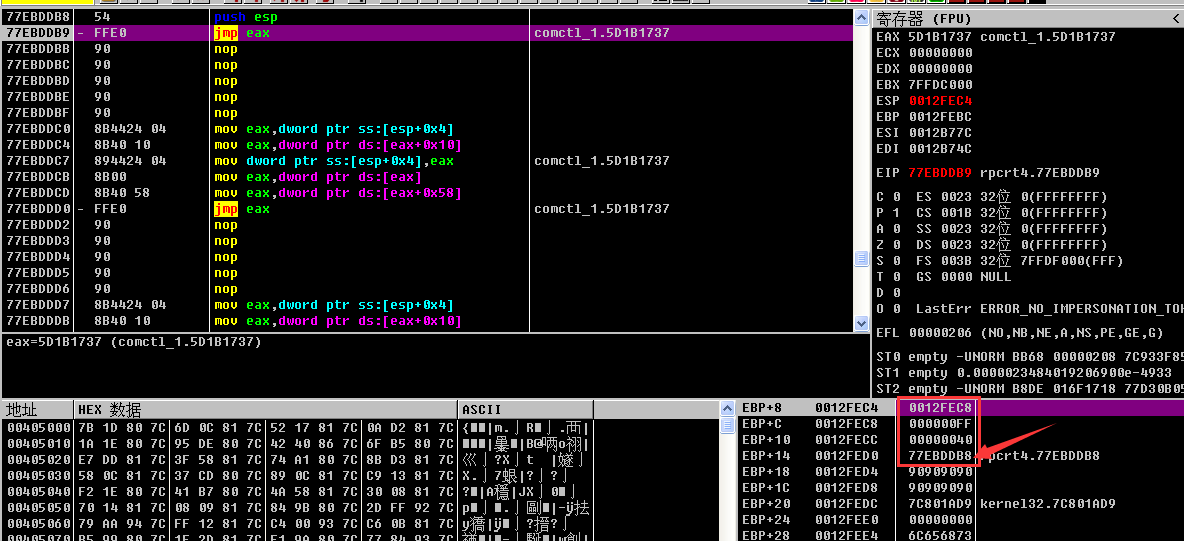Click the 地址 column header
The height and width of the screenshot is (541, 1184).
pos(38,410)
